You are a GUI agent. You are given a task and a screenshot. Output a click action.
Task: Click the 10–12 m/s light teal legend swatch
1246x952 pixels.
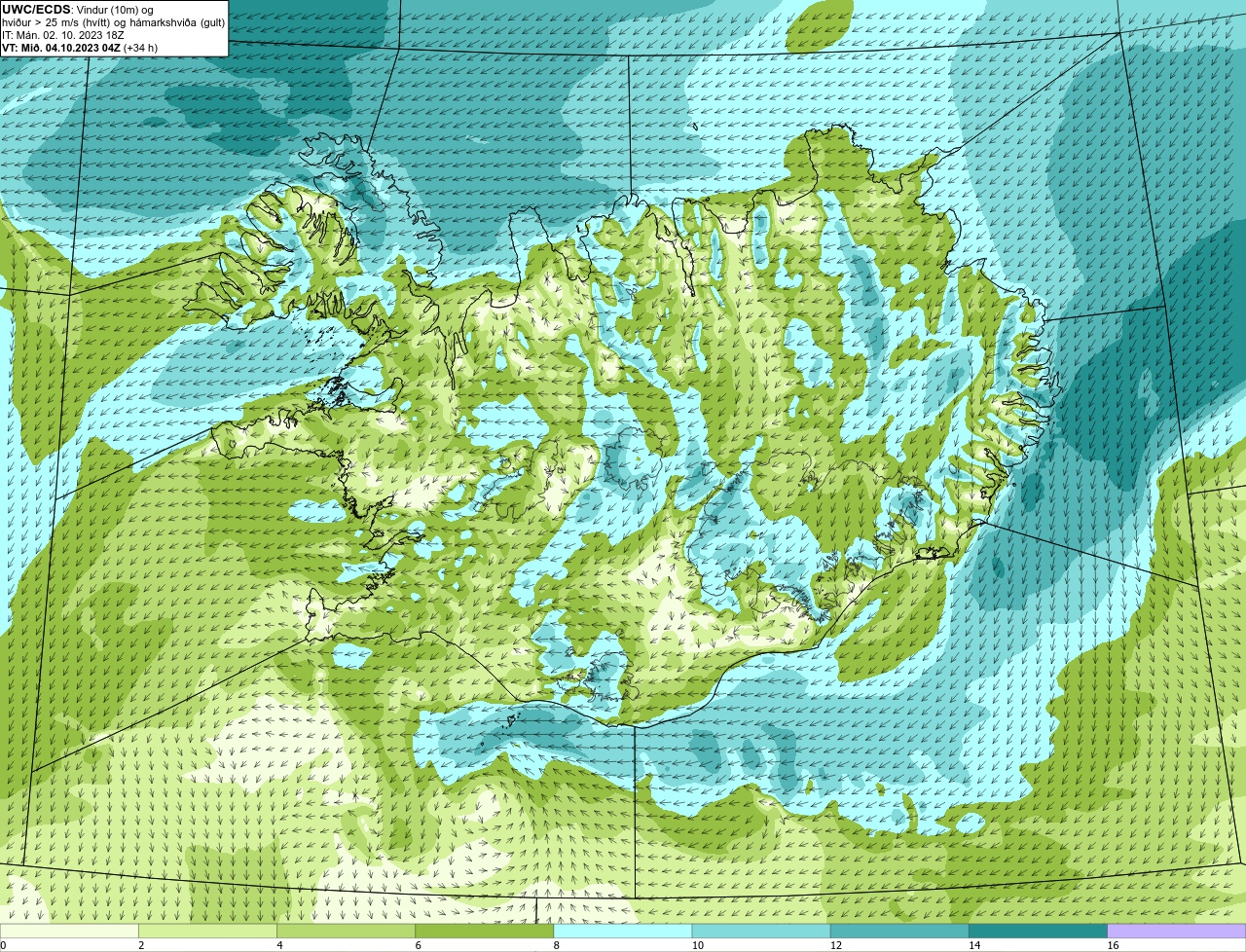pyautogui.click(x=761, y=932)
